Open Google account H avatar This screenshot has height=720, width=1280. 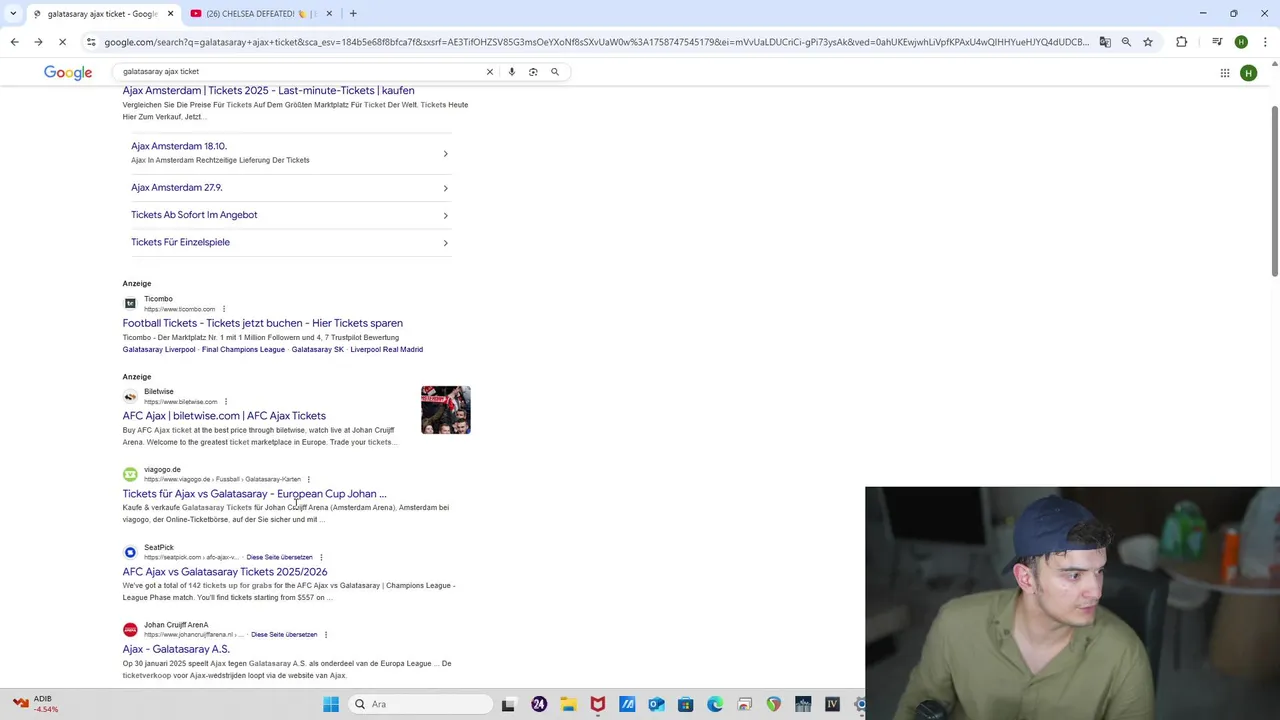coord(1248,73)
